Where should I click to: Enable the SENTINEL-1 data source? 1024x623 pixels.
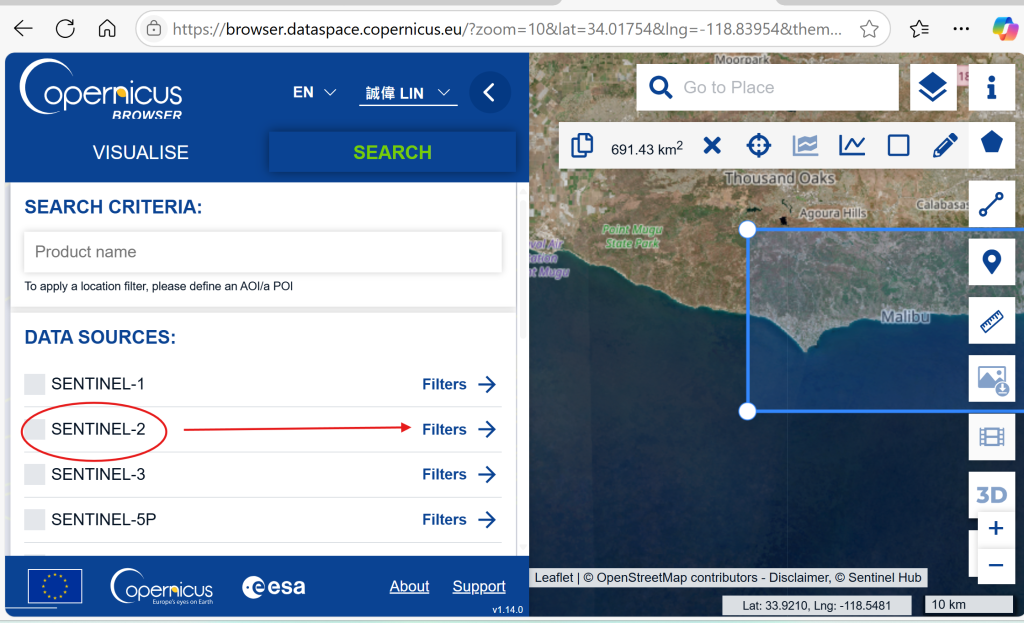click(x=35, y=384)
